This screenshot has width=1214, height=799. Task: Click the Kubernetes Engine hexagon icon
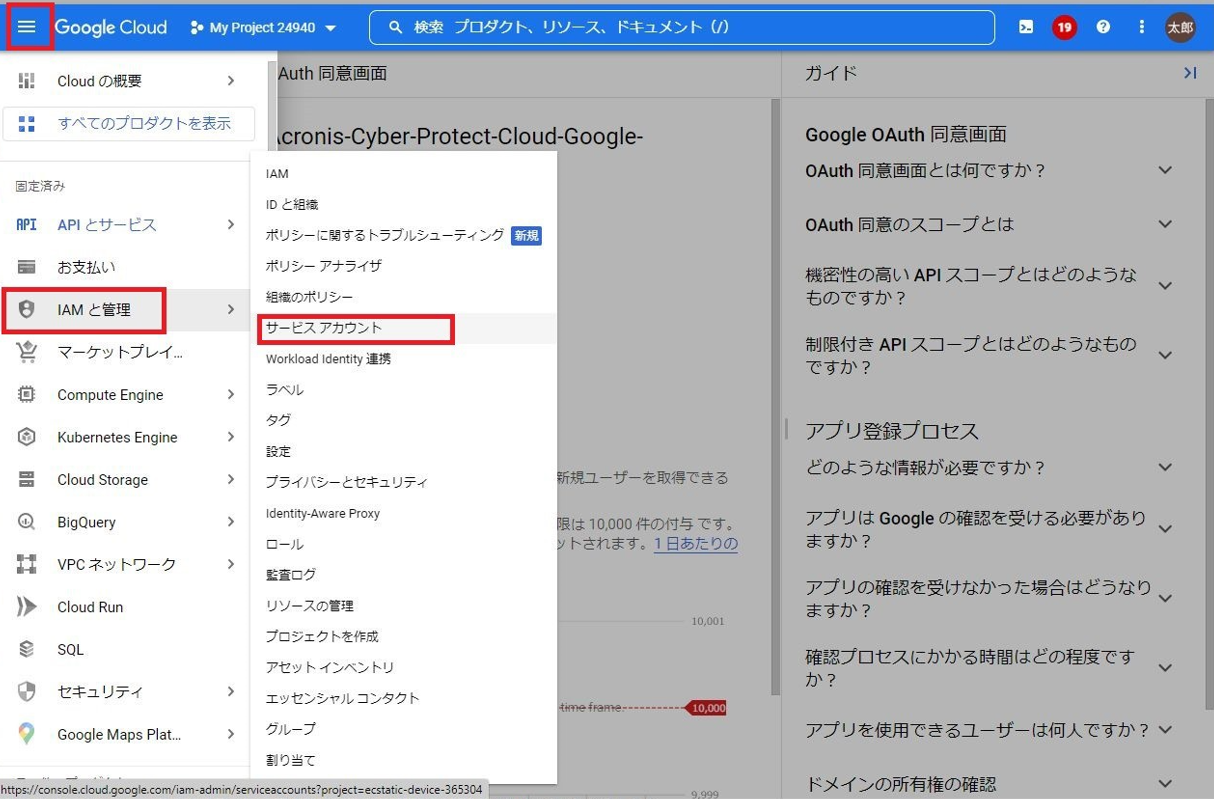(27, 437)
